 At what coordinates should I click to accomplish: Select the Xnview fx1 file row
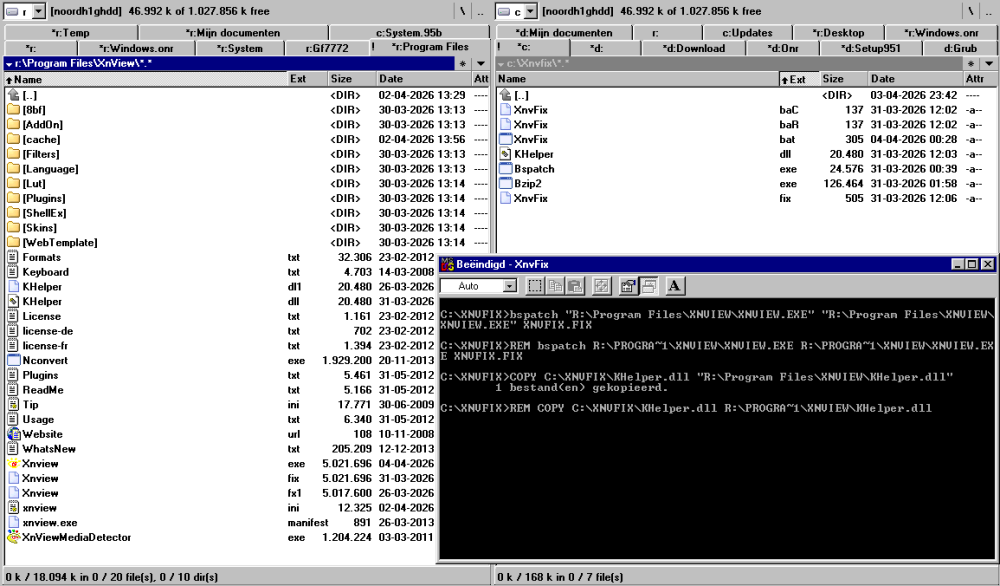[x=220, y=493]
